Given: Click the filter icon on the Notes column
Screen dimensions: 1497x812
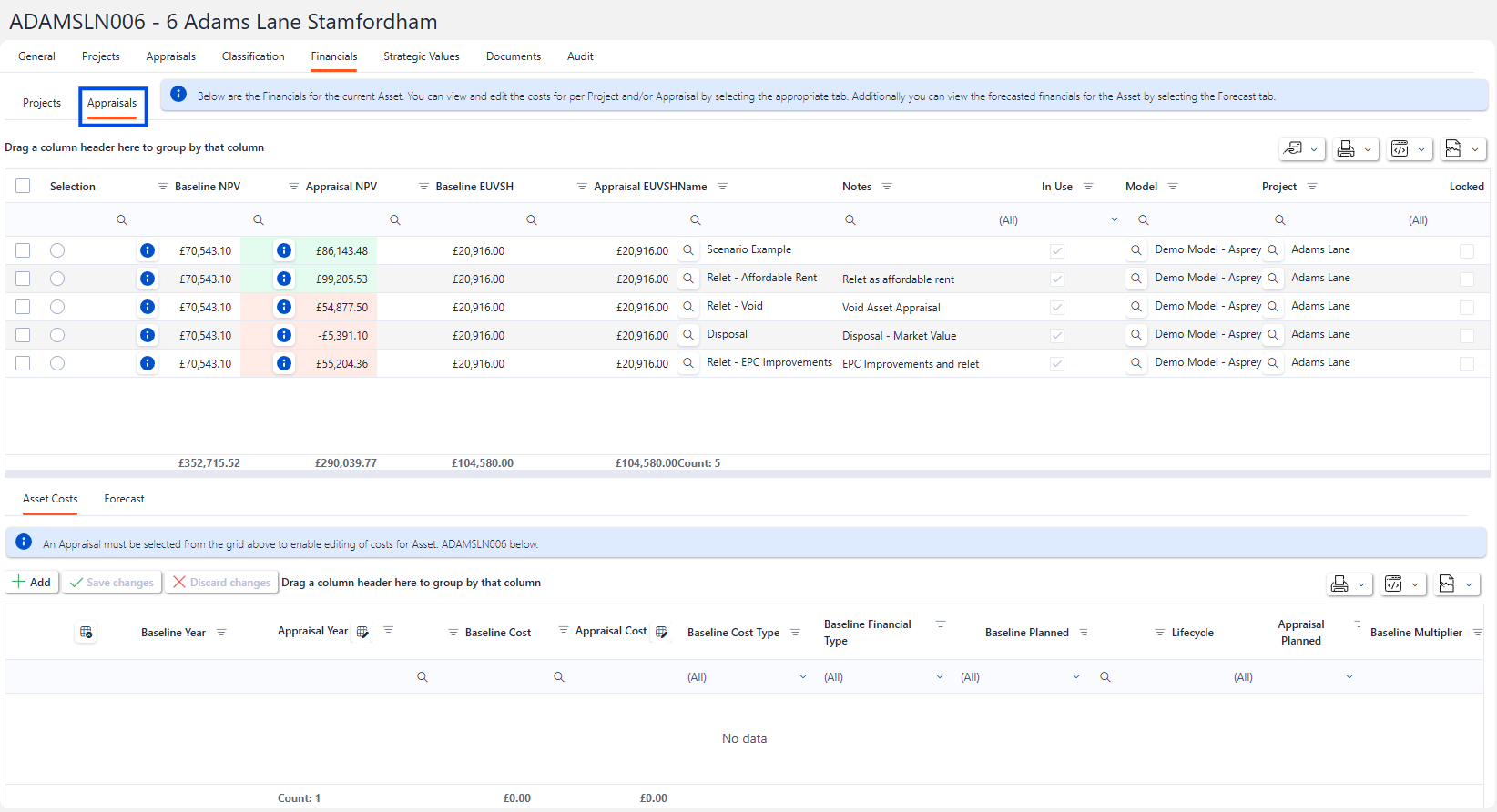Looking at the screenshot, I should tap(887, 187).
